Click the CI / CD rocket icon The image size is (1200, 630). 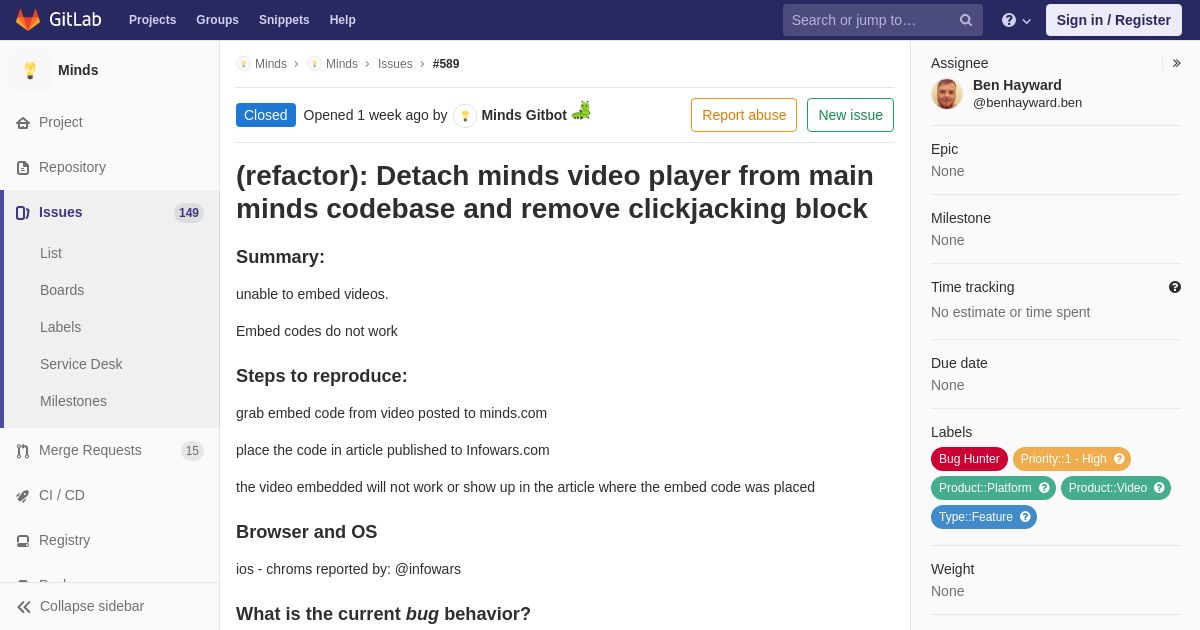(x=22, y=496)
